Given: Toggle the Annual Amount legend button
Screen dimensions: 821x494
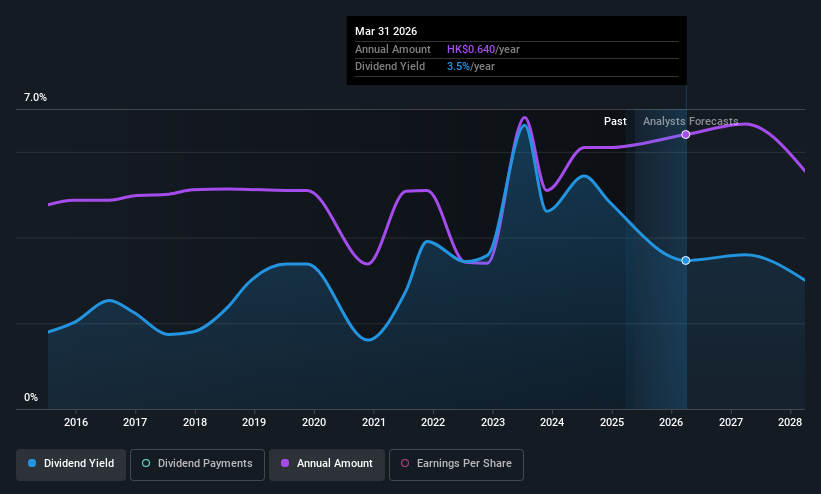Looking at the screenshot, I should (x=327, y=465).
